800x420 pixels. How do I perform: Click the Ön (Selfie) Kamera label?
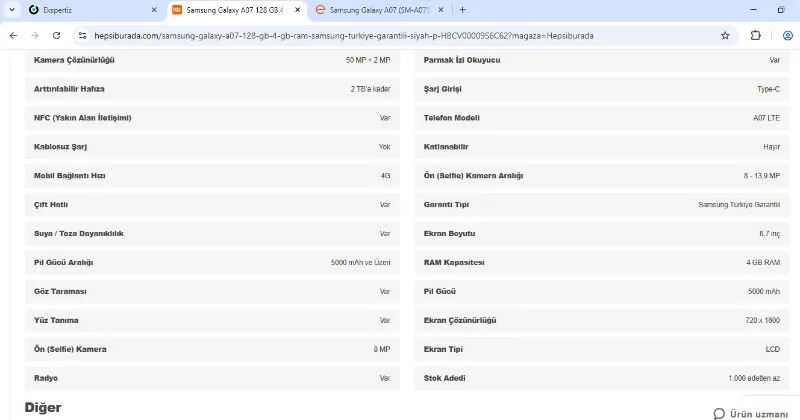coord(70,349)
